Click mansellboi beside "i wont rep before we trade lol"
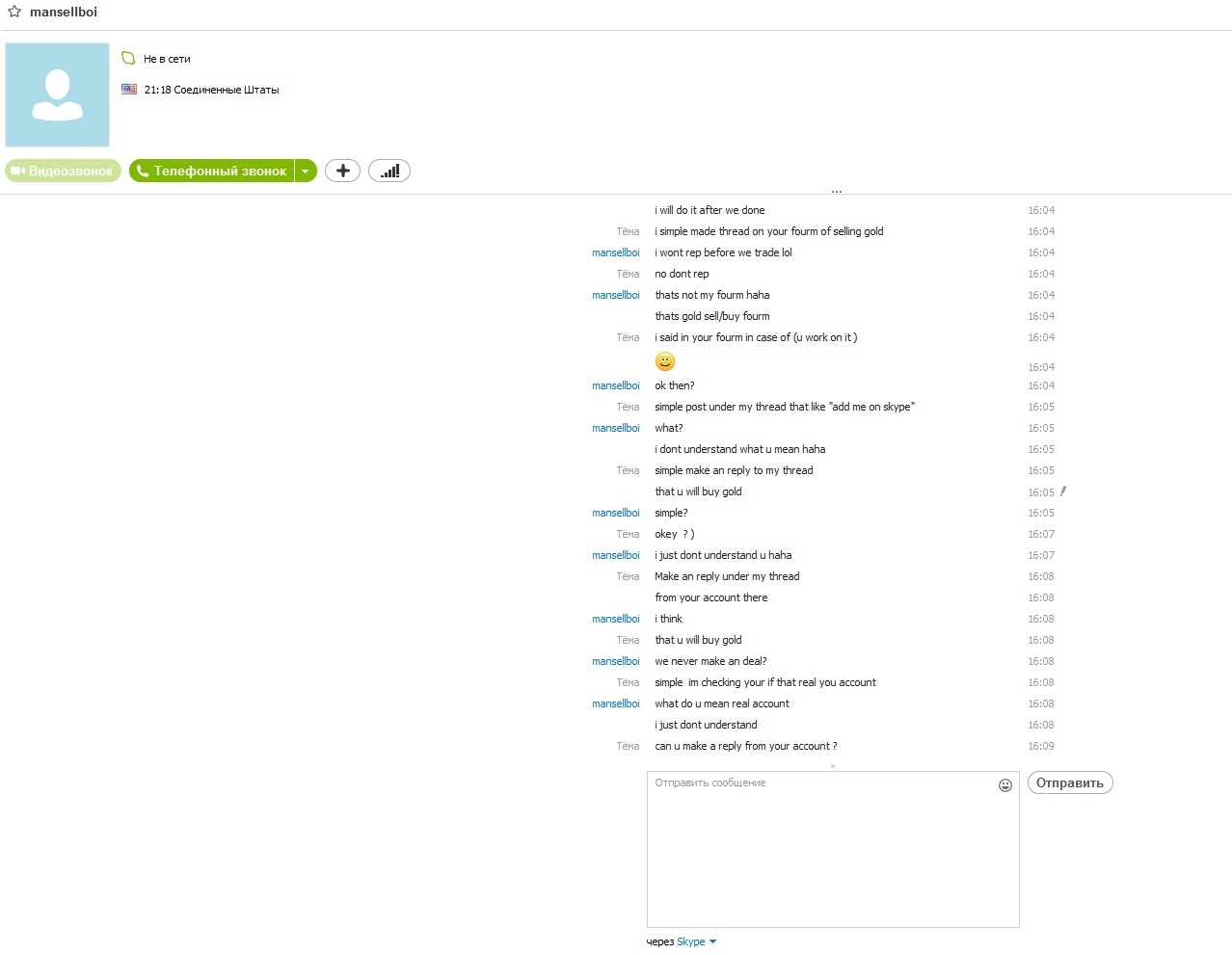Viewport: 1232px width, 955px height. pyautogui.click(x=616, y=252)
